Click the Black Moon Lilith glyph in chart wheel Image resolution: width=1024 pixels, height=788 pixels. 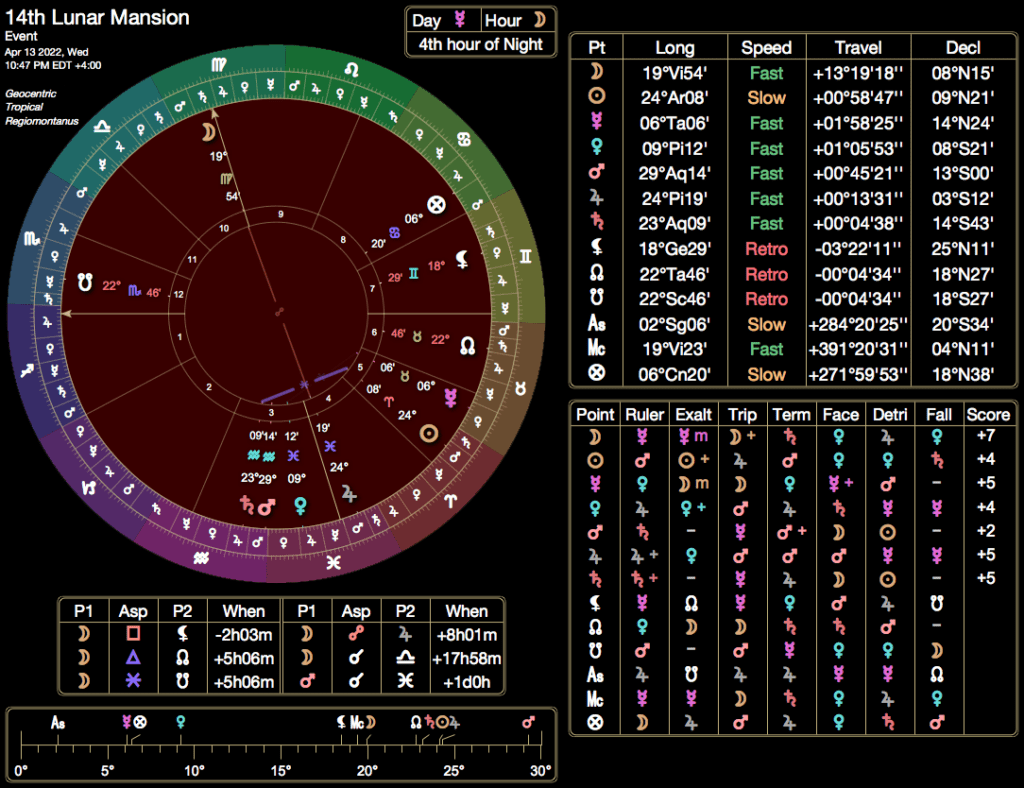pyautogui.click(x=463, y=260)
